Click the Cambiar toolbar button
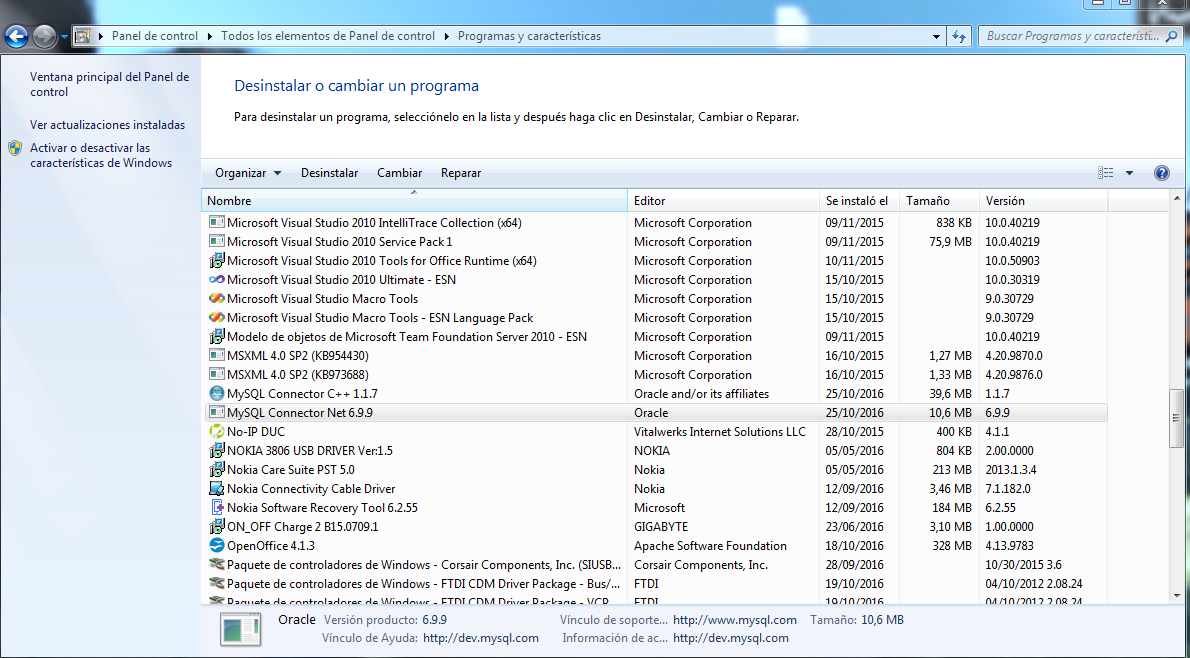This screenshot has width=1190, height=658. click(x=399, y=173)
